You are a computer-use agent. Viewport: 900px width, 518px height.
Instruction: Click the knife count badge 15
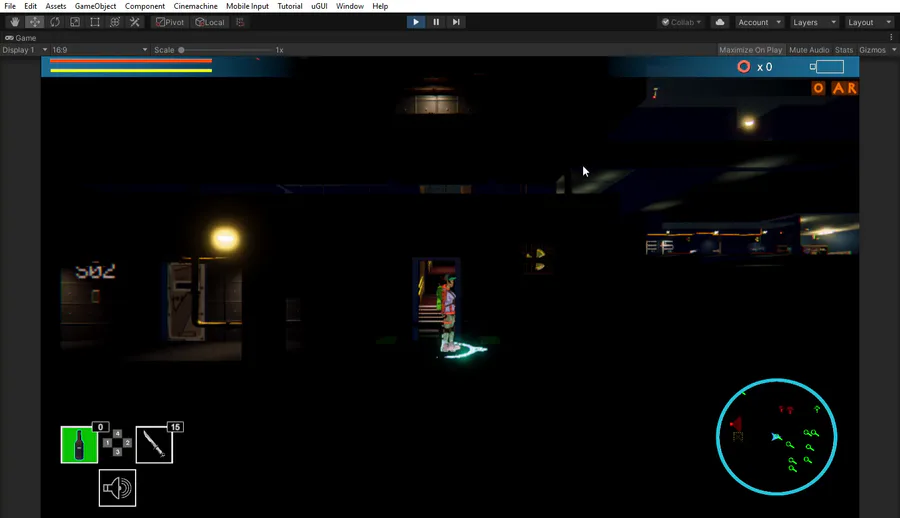[x=175, y=427]
